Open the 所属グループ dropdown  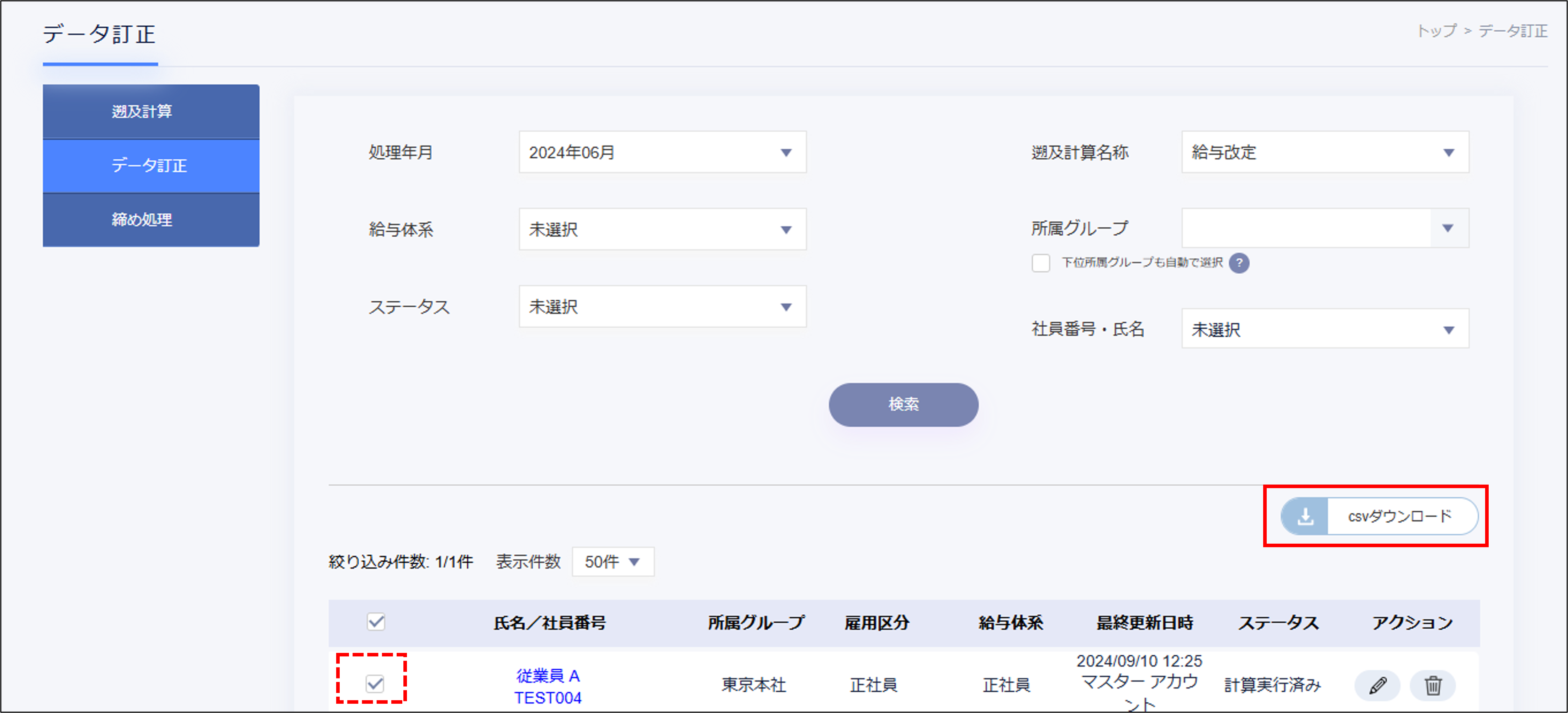1323,228
